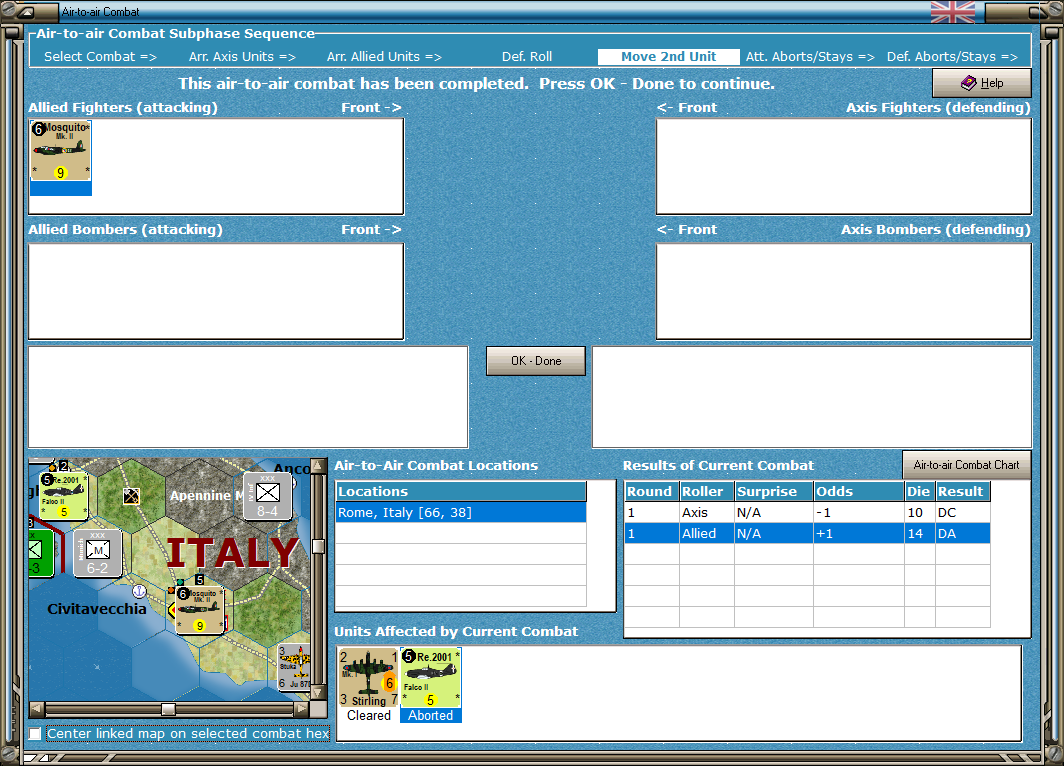Click the Def. Roll subphase step
The width and height of the screenshot is (1064, 766).
pyautogui.click(x=527, y=57)
